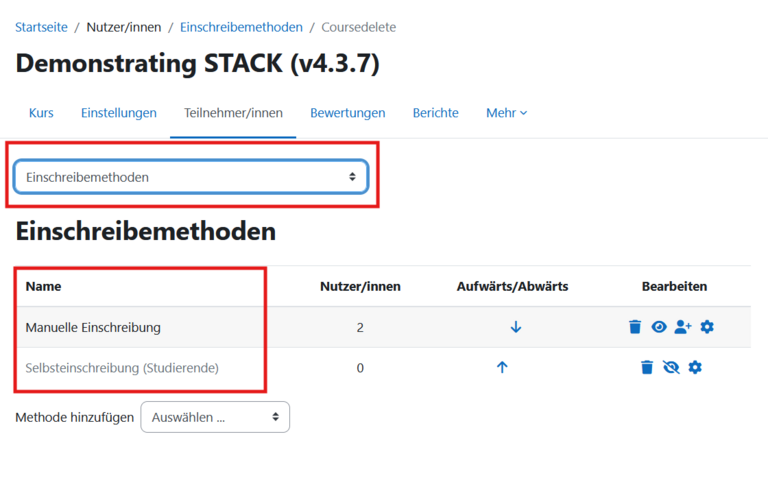Go to the Bewertungen tab

pos(347,113)
